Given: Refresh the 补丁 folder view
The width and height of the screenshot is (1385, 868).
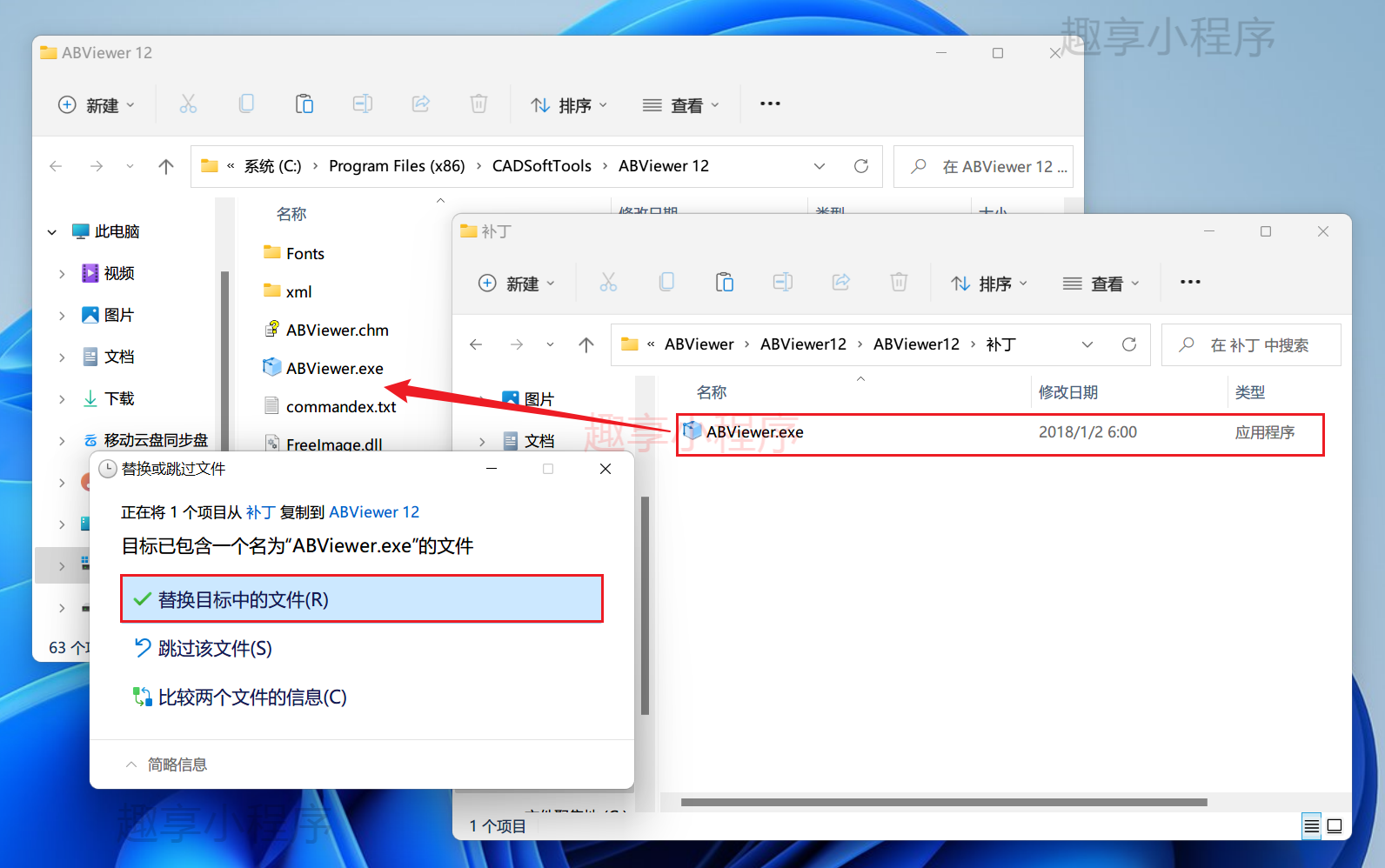Looking at the screenshot, I should (1129, 344).
